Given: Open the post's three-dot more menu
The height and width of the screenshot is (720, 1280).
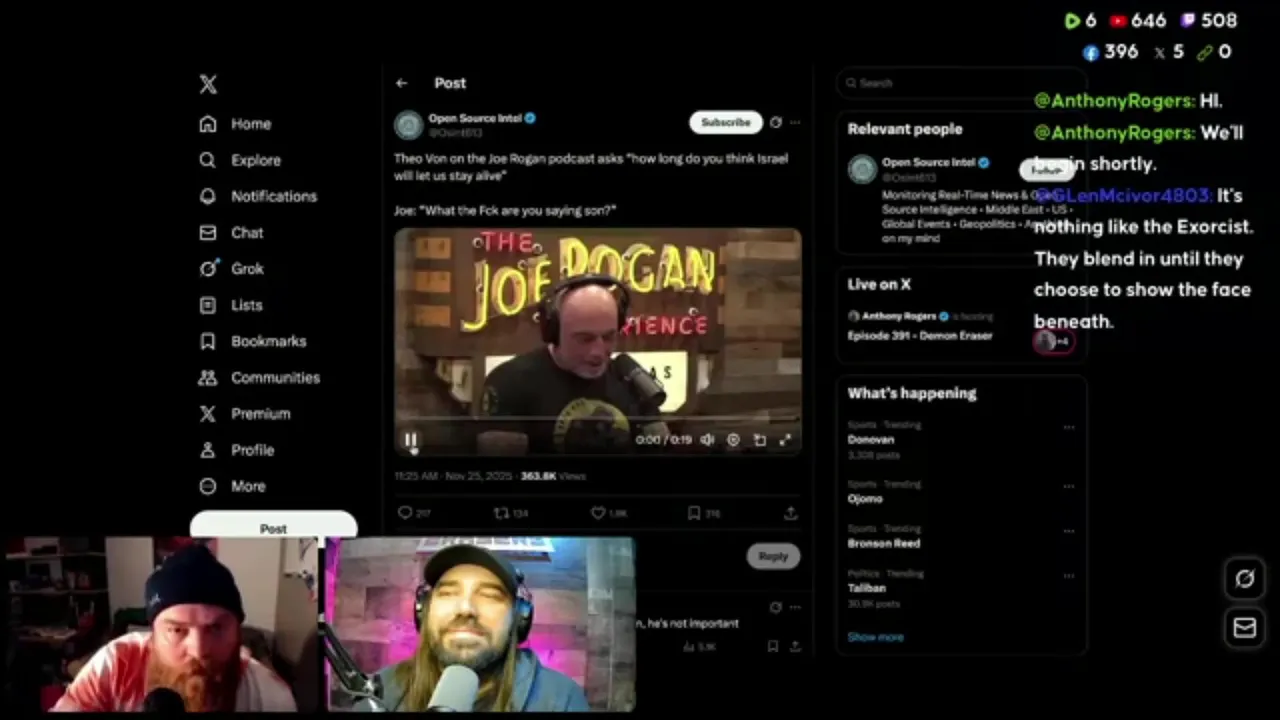Looking at the screenshot, I should (795, 122).
